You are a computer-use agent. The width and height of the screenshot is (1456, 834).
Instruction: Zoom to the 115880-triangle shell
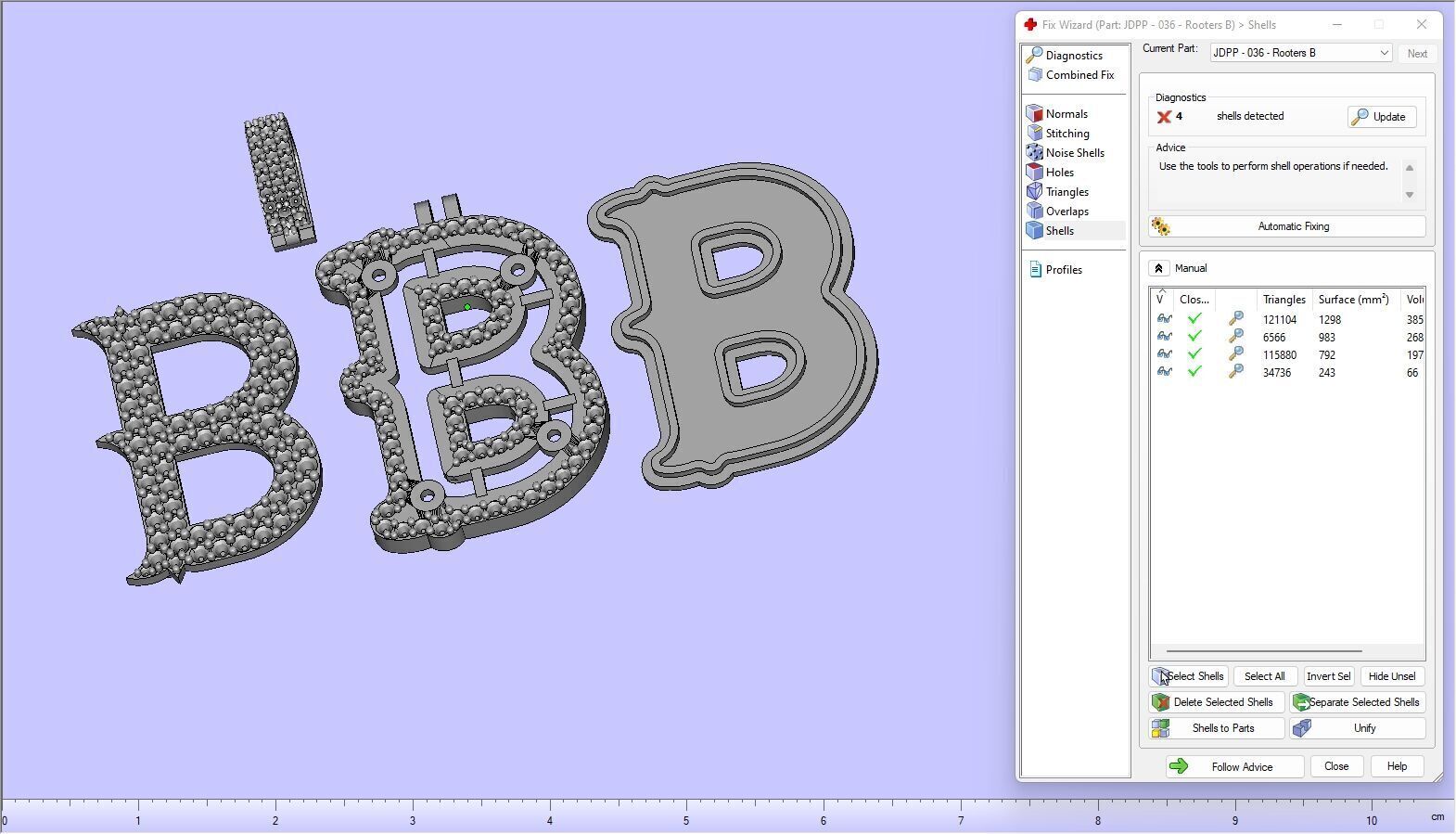click(x=1235, y=354)
